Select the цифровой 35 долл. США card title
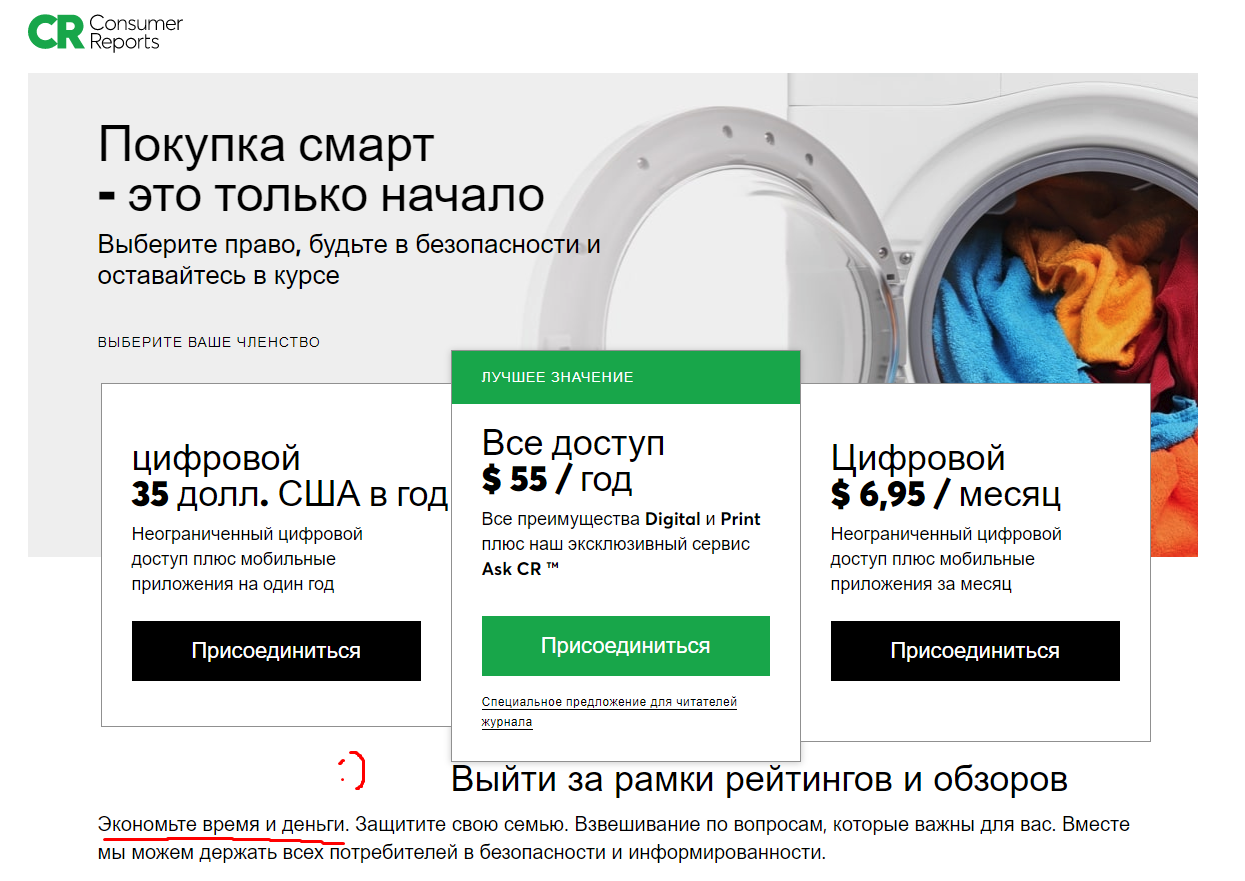 pyautogui.click(x=290, y=476)
